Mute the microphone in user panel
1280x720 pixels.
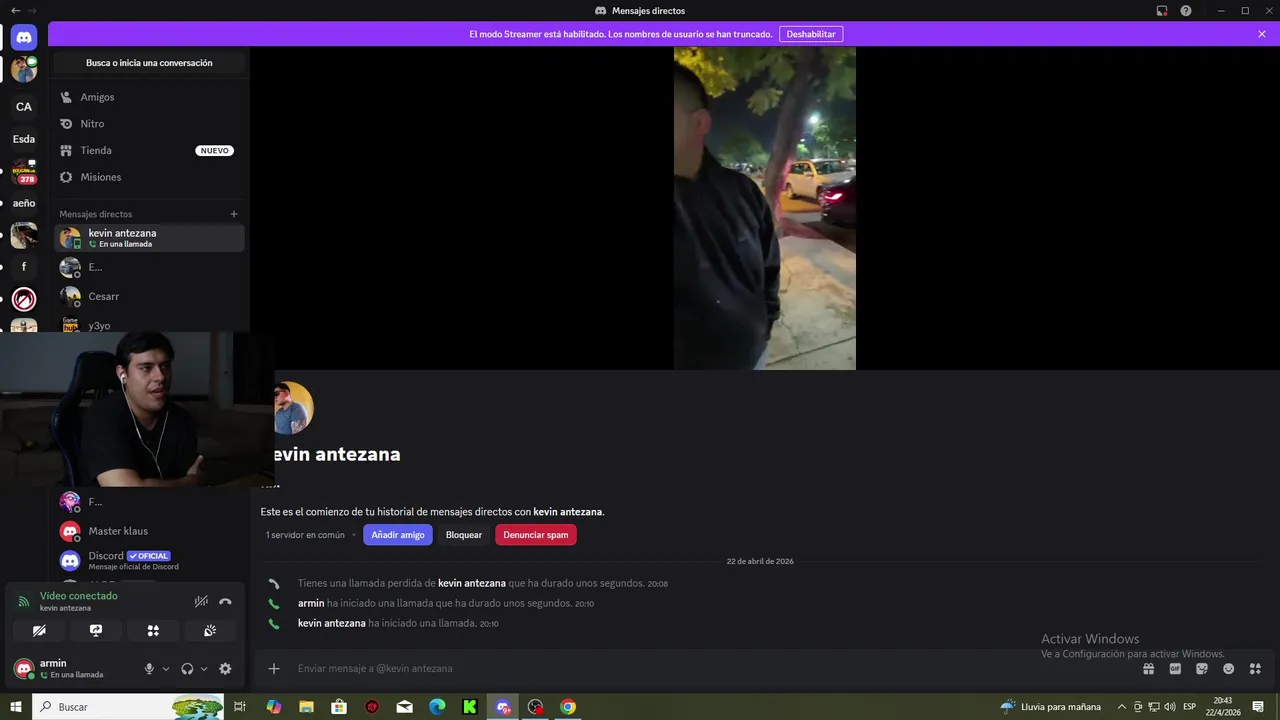(x=149, y=669)
